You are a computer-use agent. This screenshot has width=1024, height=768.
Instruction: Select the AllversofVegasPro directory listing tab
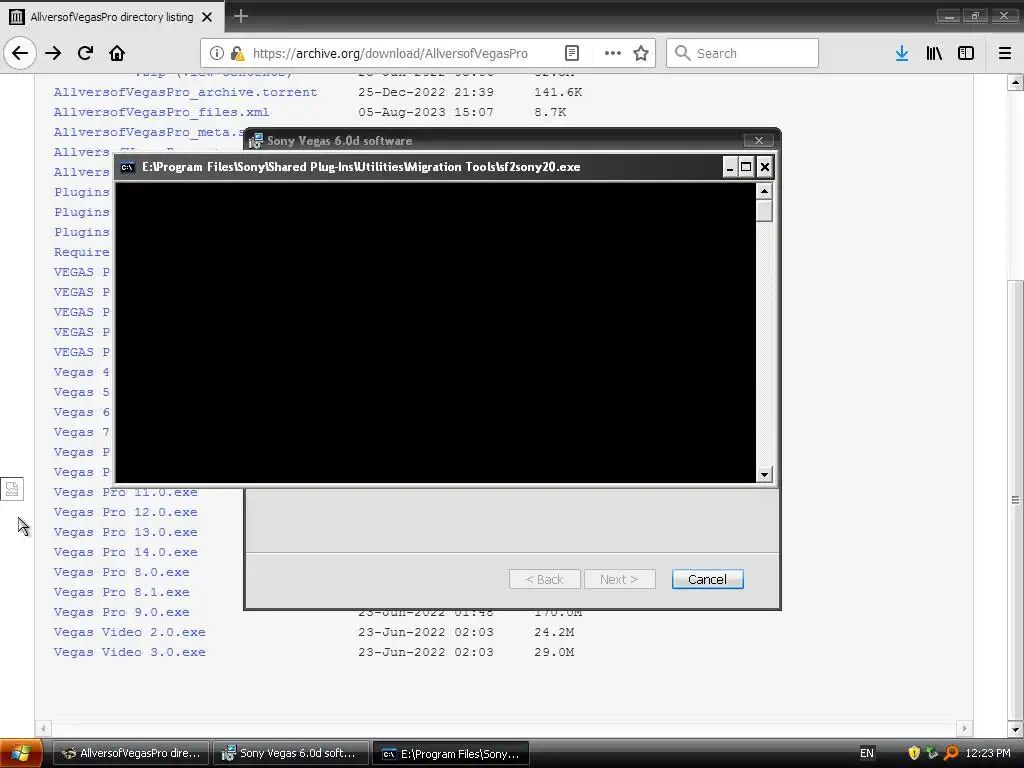[x=112, y=17]
